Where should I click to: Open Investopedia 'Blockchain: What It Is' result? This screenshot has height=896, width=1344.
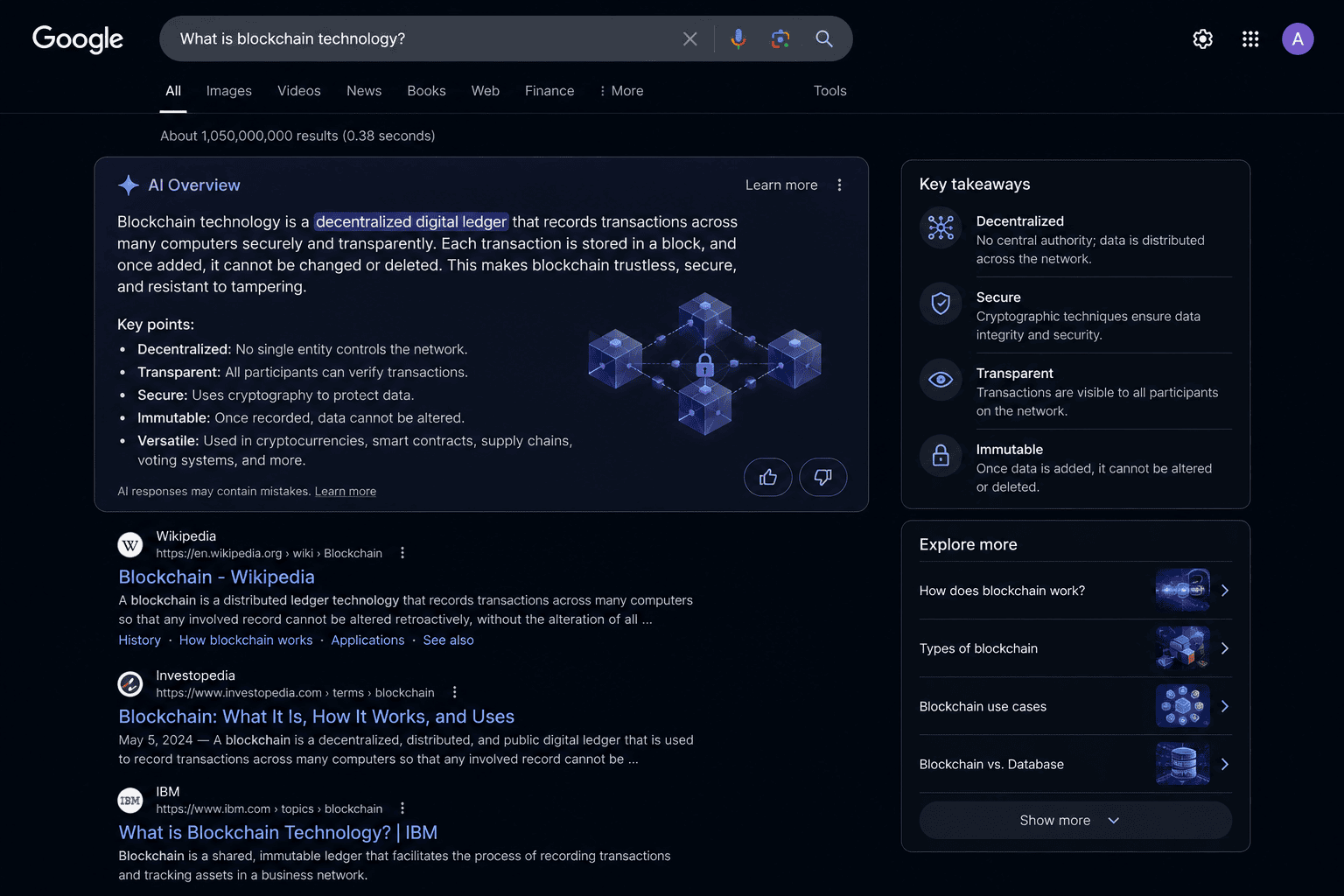317,716
